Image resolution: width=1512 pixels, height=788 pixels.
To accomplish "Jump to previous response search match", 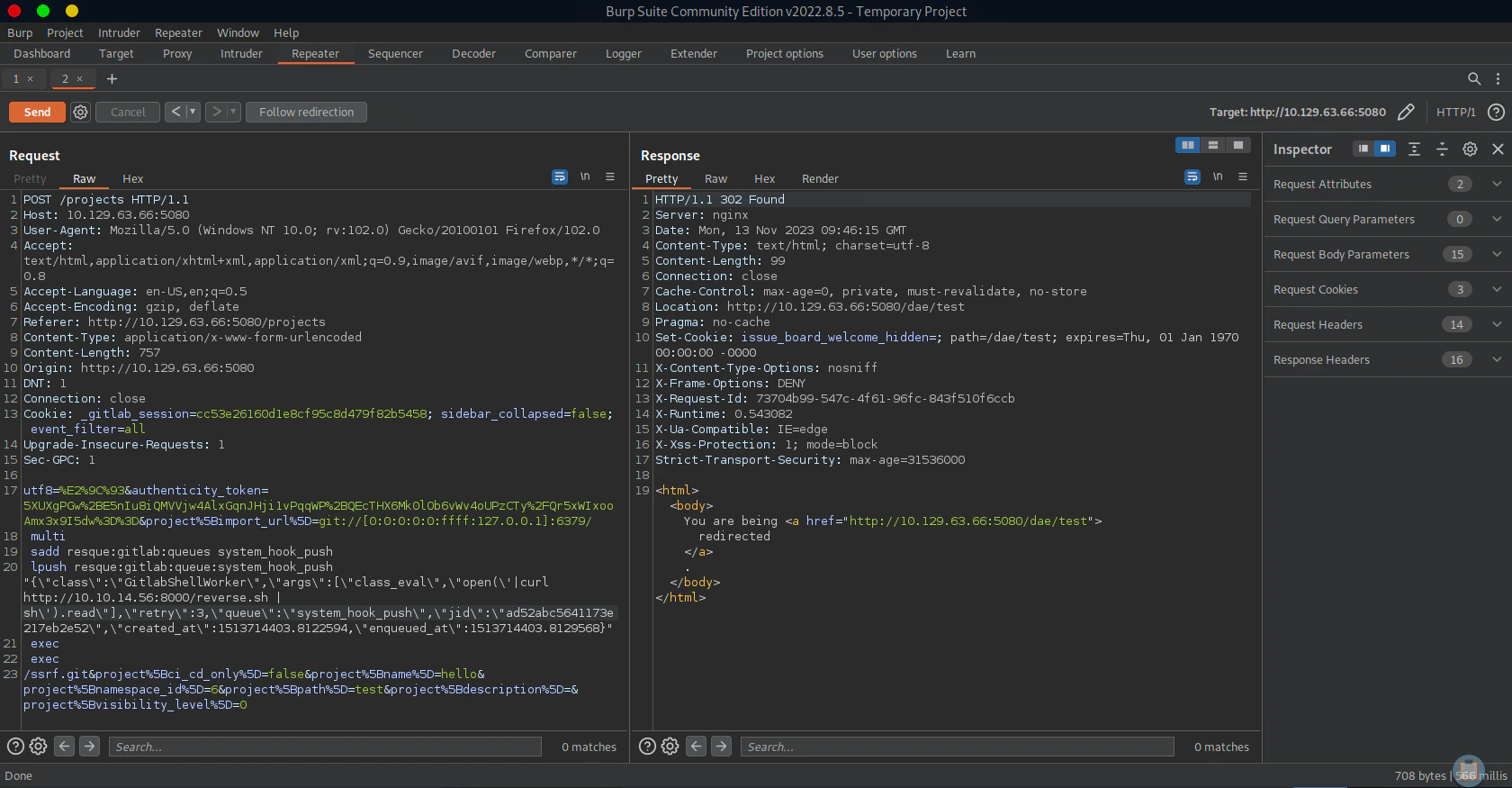I will tap(696, 746).
